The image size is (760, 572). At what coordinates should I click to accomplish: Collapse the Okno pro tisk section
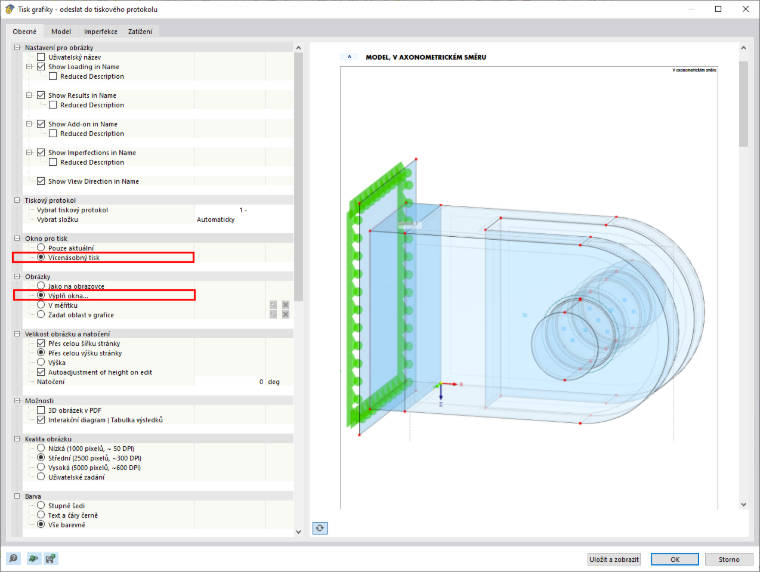(x=17, y=238)
